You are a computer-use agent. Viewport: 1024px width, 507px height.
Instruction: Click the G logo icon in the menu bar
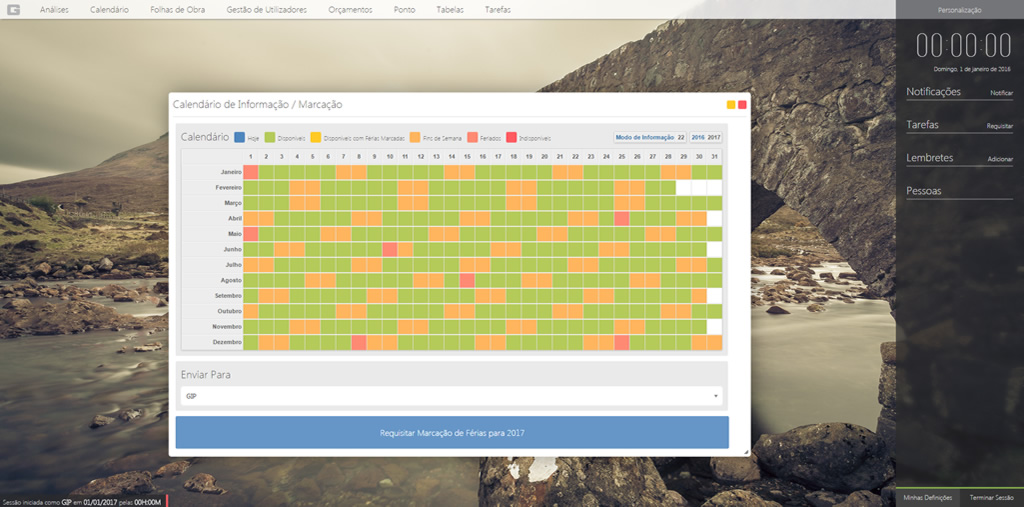[14, 9]
